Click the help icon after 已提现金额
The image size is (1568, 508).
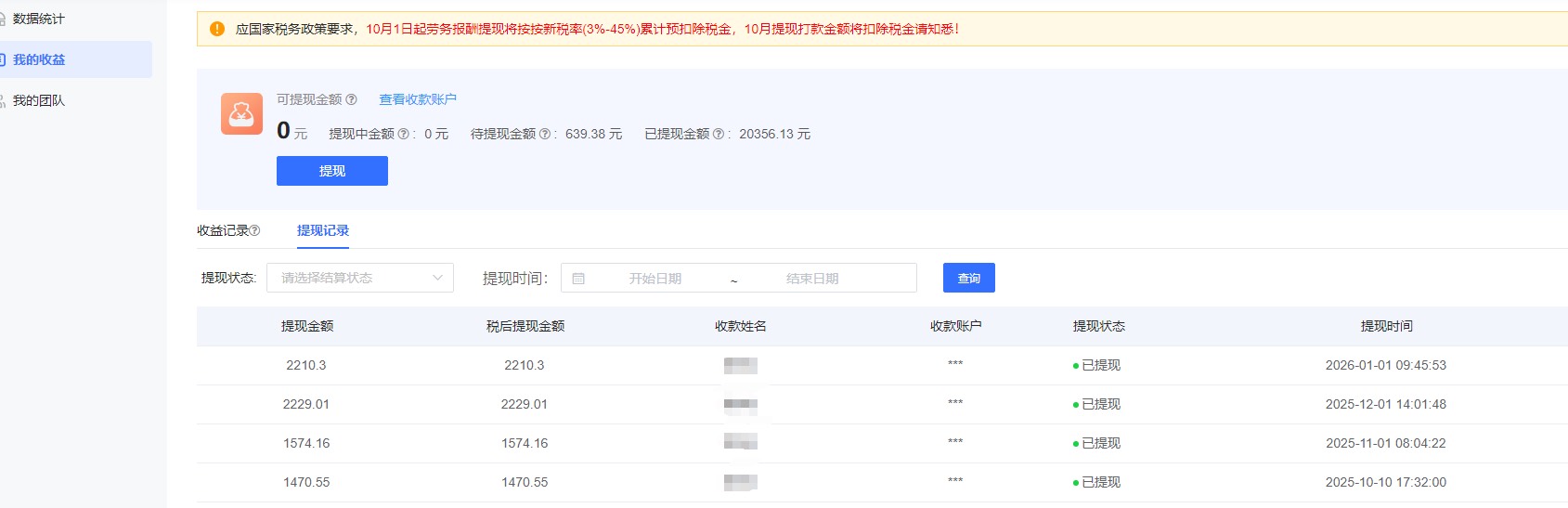coord(719,134)
